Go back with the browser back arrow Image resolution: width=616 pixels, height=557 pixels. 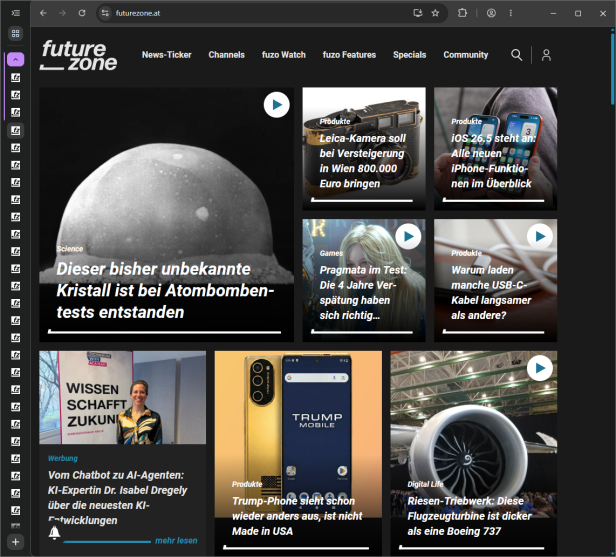[x=43, y=13]
